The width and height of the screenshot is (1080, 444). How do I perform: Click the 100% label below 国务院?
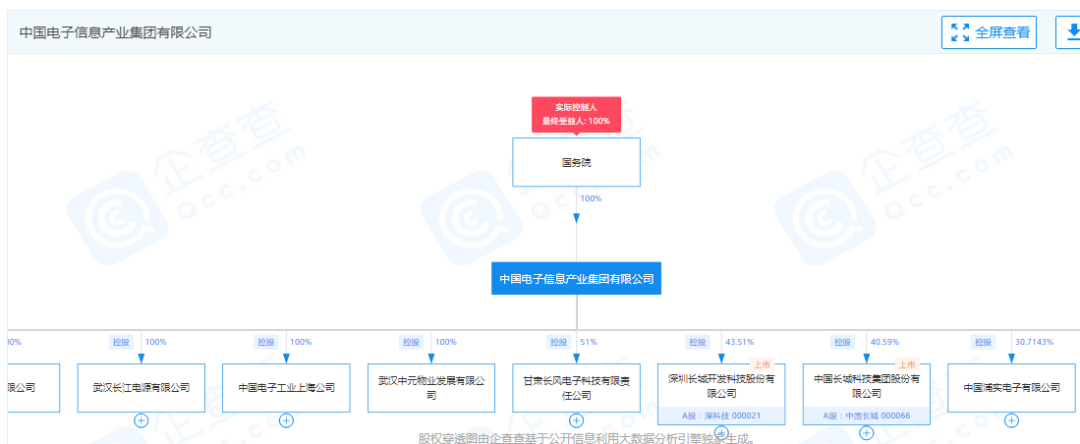click(591, 198)
